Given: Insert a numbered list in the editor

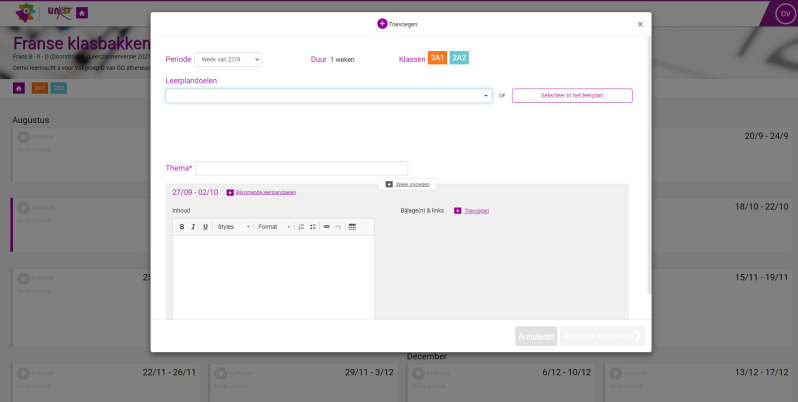Looking at the screenshot, I should [301, 227].
